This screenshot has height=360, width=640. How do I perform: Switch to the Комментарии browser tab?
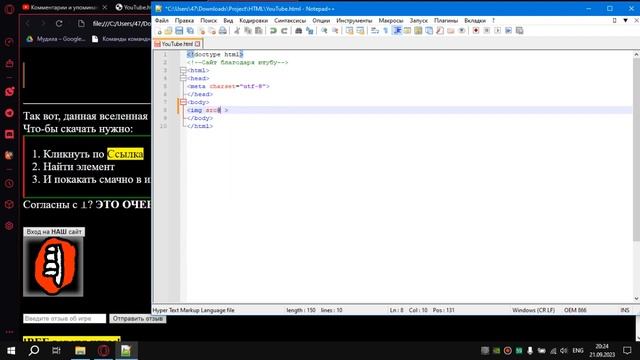(64, 7)
